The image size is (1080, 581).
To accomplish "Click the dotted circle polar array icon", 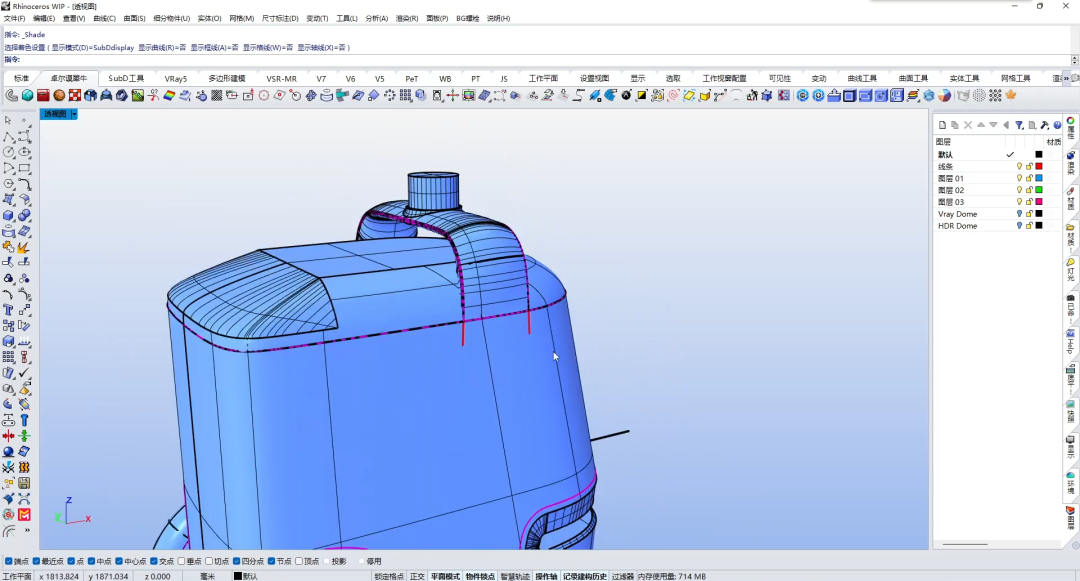I will pyautogui.click(x=390, y=96).
